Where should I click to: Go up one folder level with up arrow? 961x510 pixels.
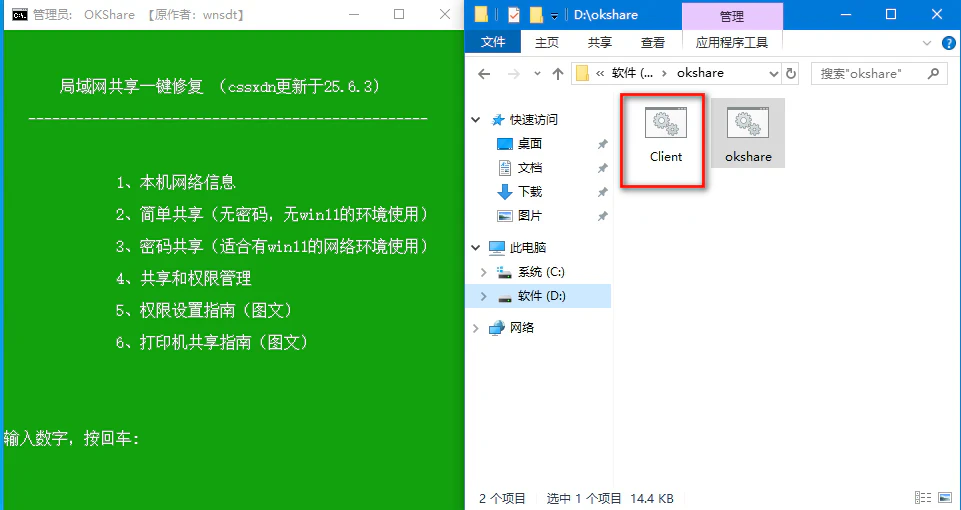(x=558, y=74)
